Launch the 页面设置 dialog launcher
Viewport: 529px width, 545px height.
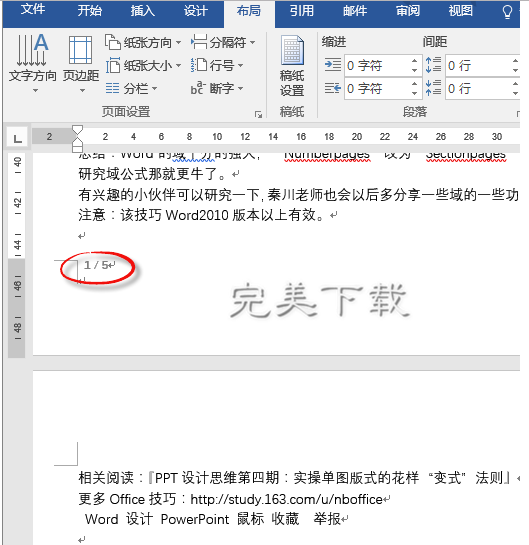pyautogui.click(x=258, y=114)
